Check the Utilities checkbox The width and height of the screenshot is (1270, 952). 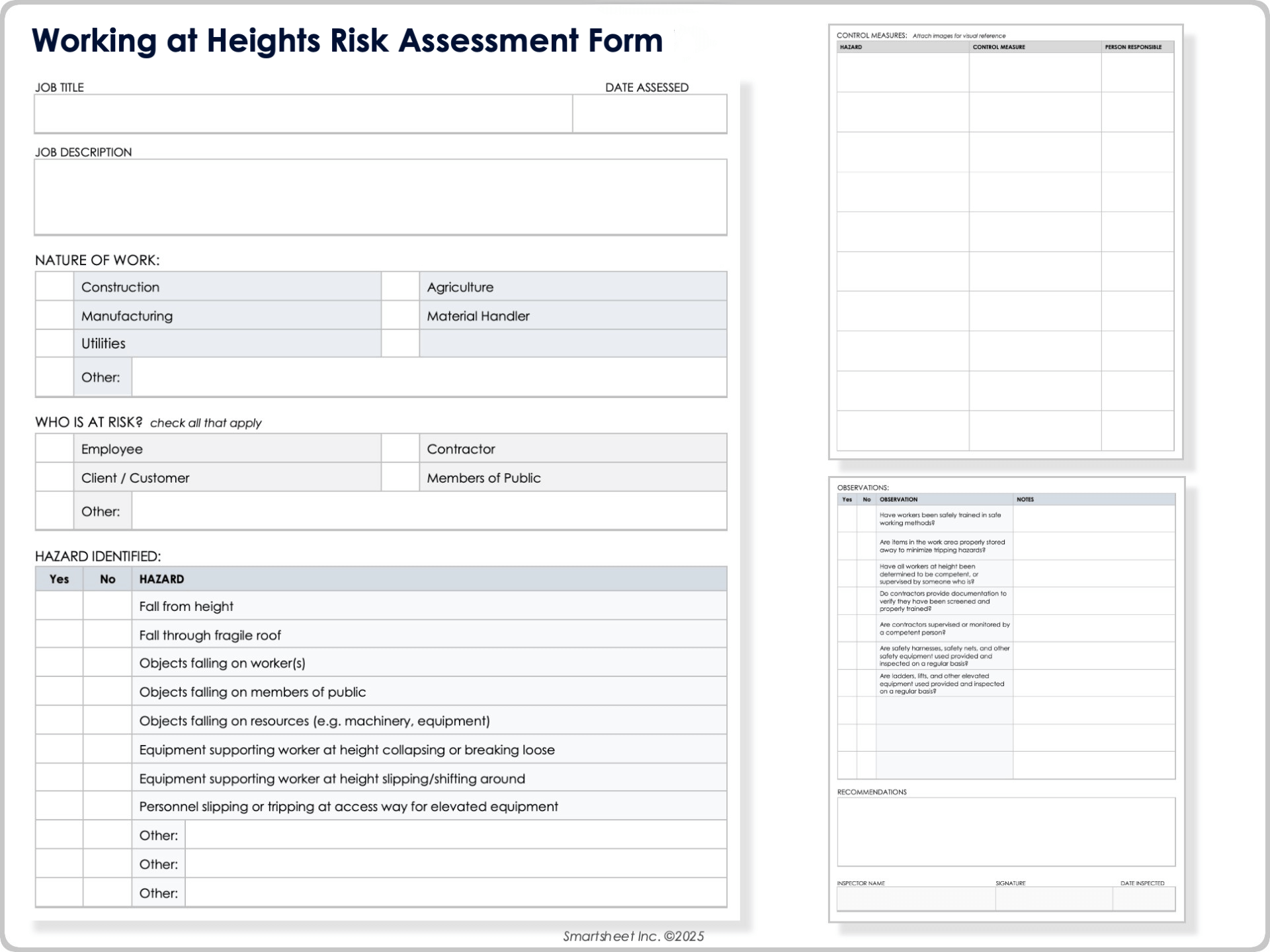click(x=55, y=343)
